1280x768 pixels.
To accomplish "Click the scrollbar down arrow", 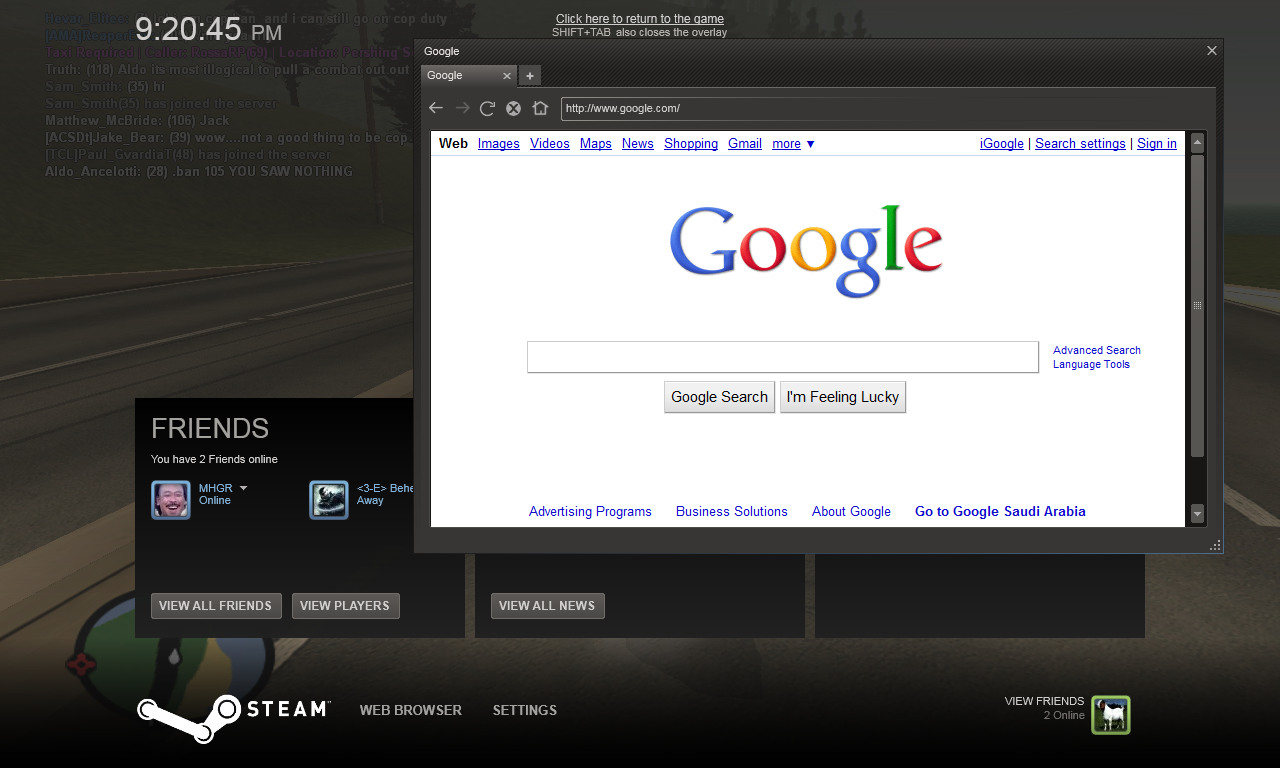I will (1197, 514).
